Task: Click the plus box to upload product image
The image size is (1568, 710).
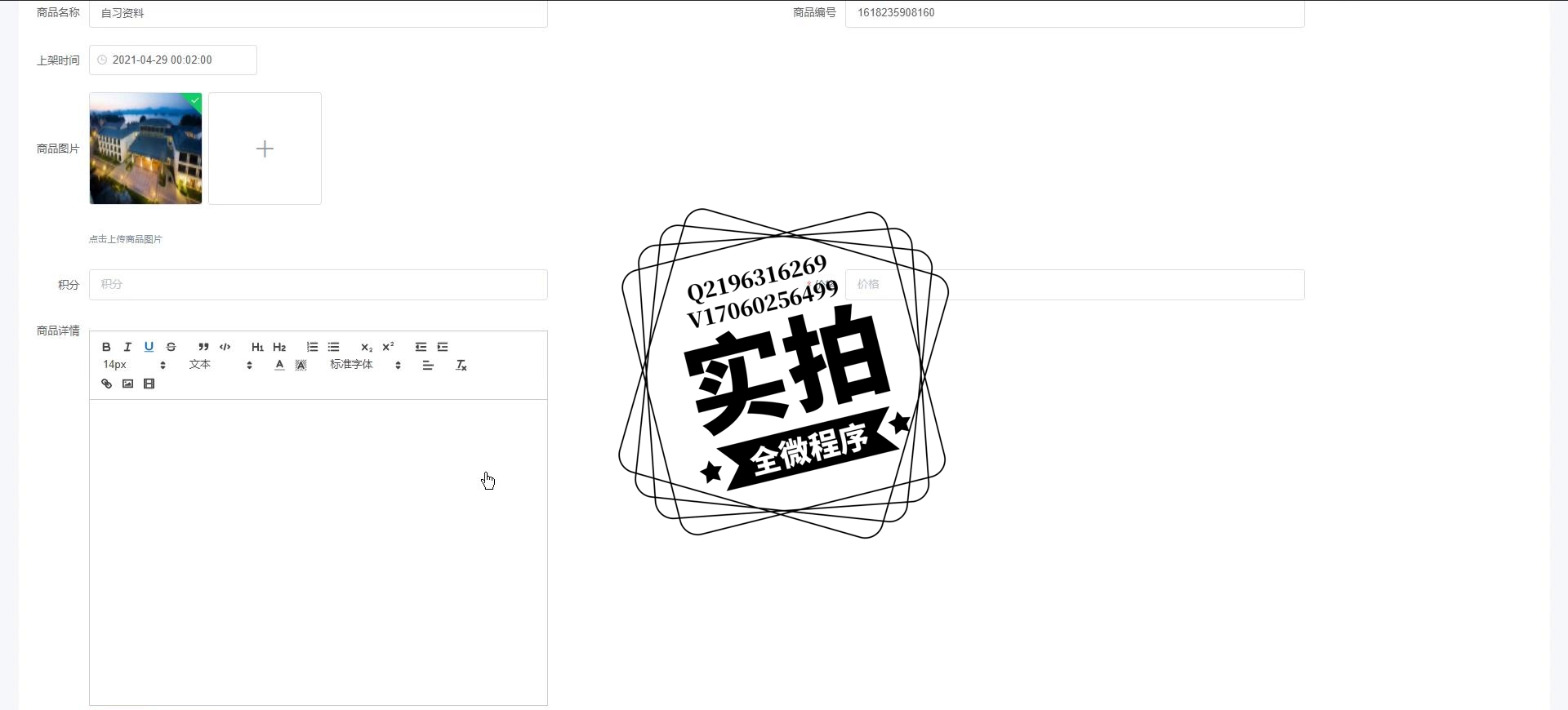Action: point(265,149)
